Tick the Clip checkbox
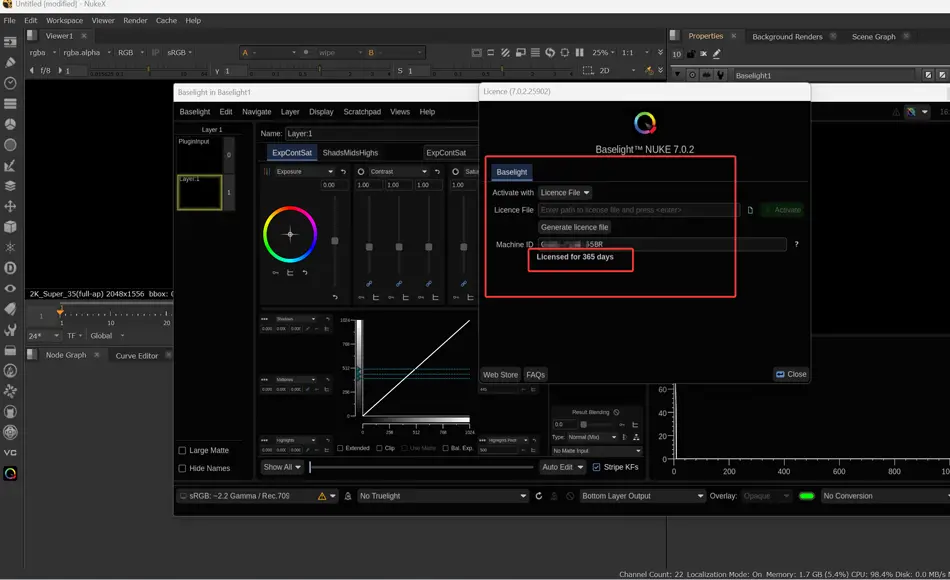 pyautogui.click(x=379, y=448)
